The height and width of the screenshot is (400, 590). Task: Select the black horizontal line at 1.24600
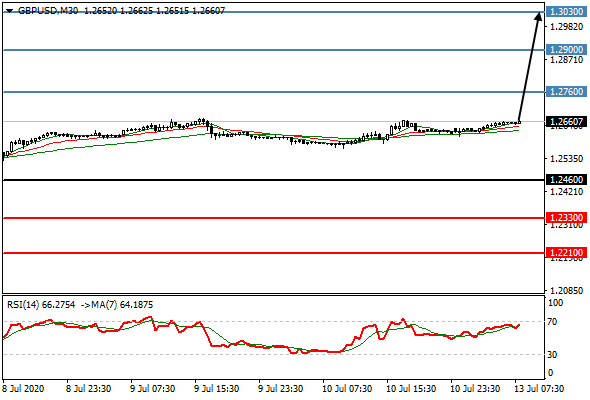274,180
